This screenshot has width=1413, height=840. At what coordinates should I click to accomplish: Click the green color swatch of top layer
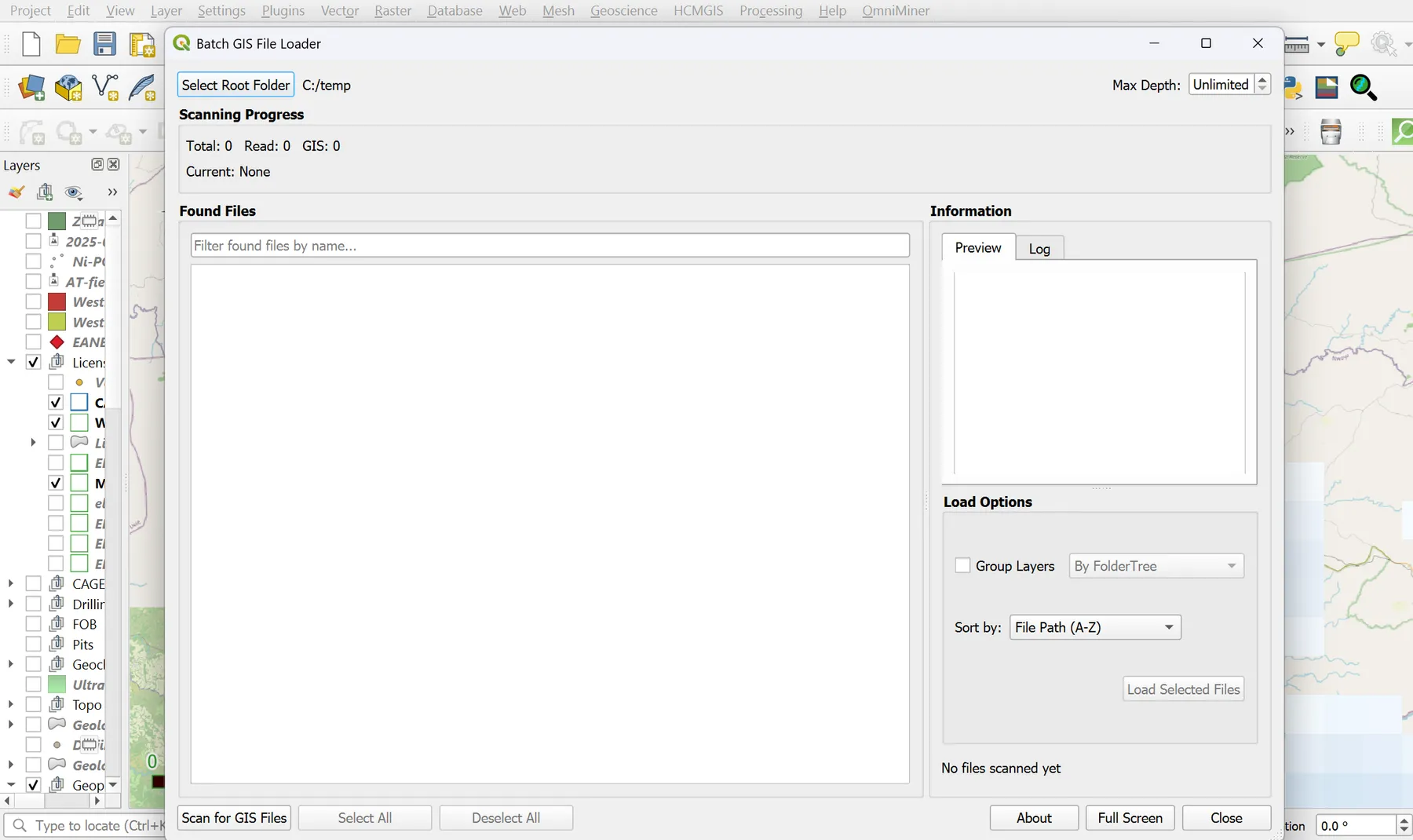tap(57, 221)
